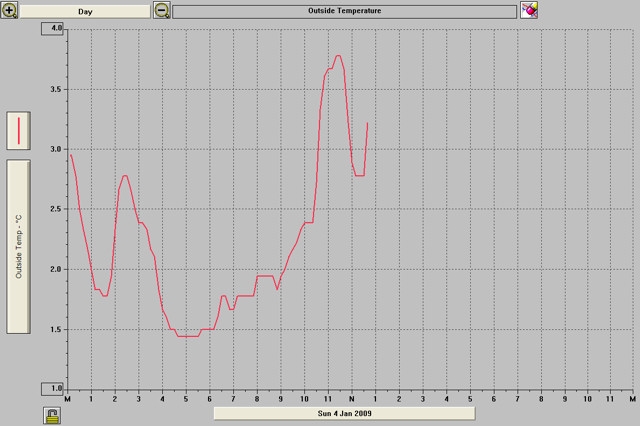Click the 3.5 value on the y-axis
This screenshot has width=640, height=426.
click(57, 90)
